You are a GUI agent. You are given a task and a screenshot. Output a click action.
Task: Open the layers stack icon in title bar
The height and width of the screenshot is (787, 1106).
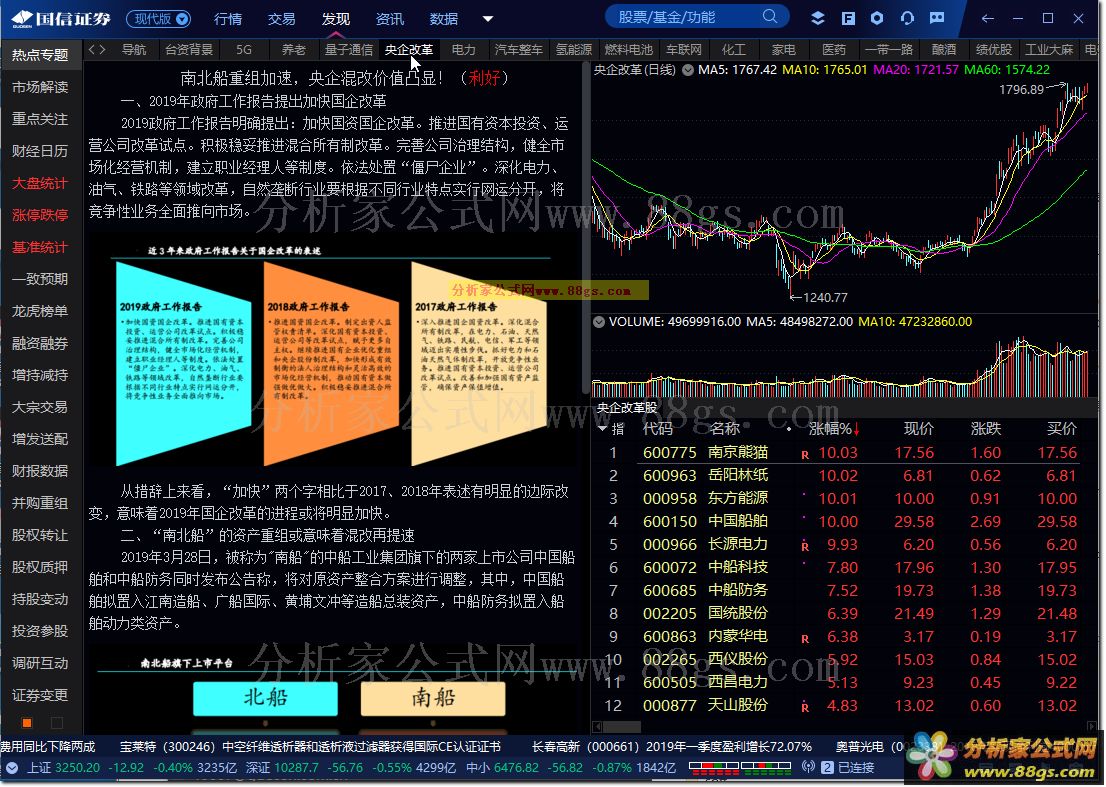(x=818, y=18)
